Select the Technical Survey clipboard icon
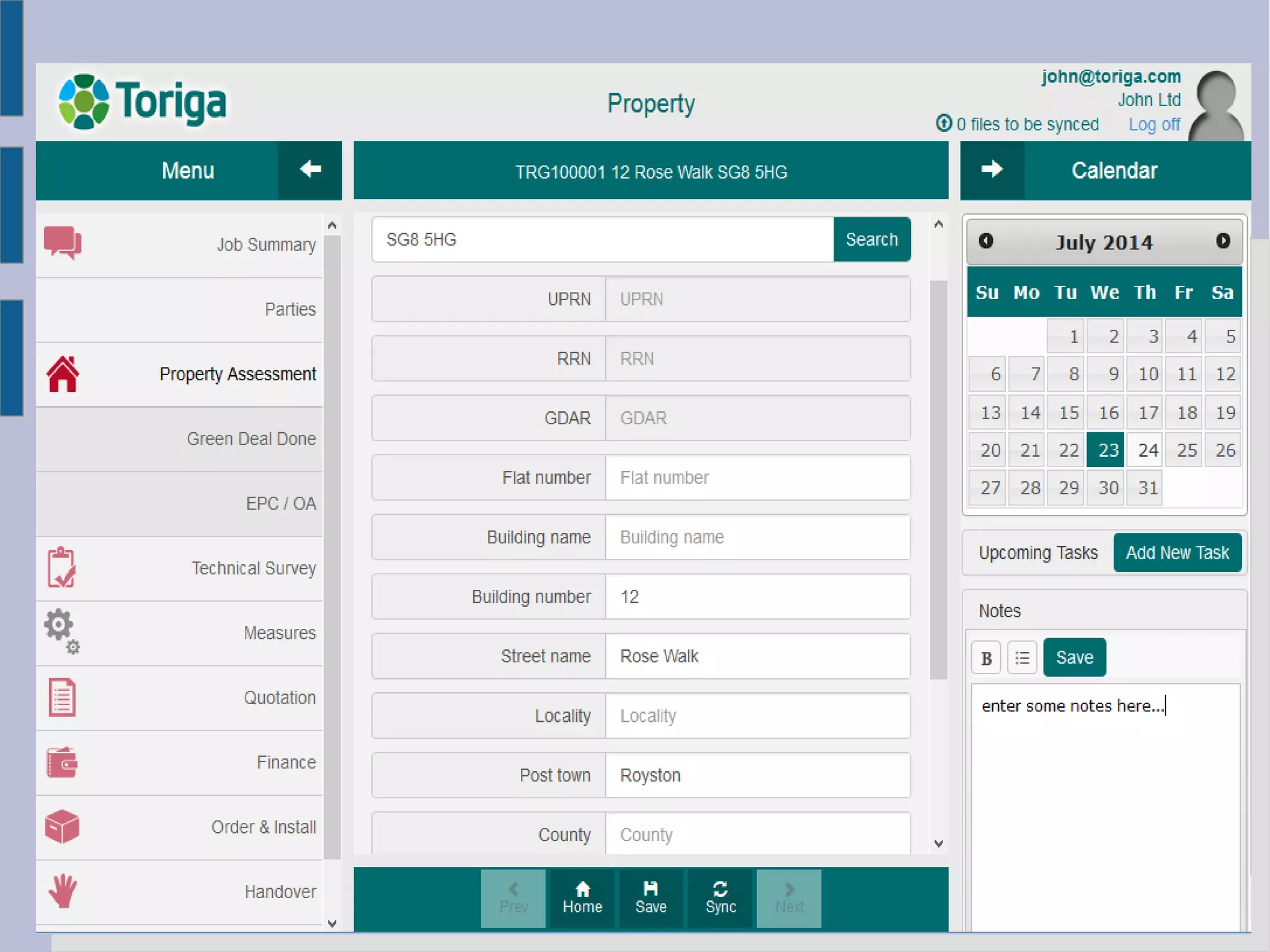The width and height of the screenshot is (1270, 952). pos(61,567)
